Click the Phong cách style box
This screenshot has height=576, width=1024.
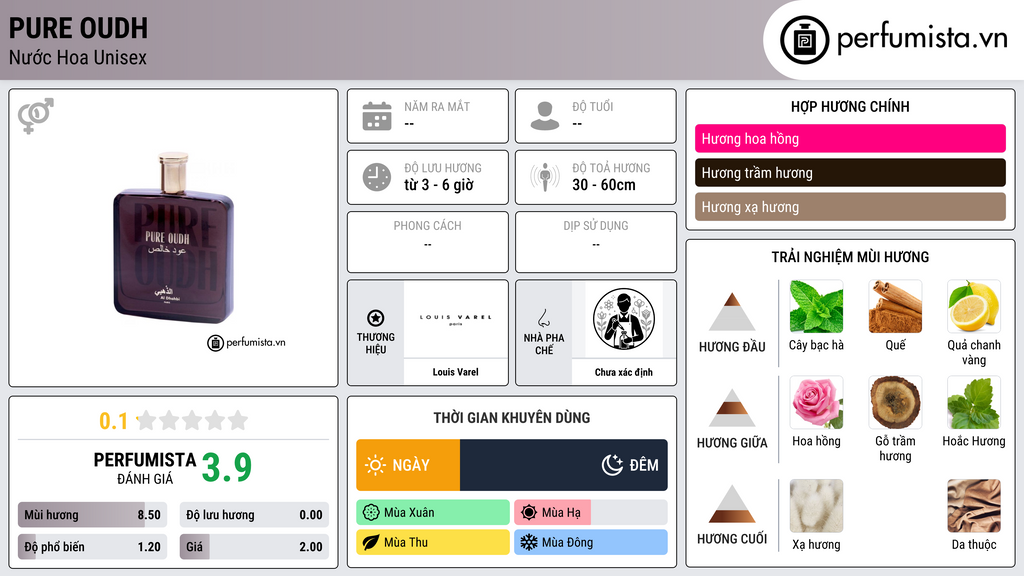pyautogui.click(x=428, y=242)
